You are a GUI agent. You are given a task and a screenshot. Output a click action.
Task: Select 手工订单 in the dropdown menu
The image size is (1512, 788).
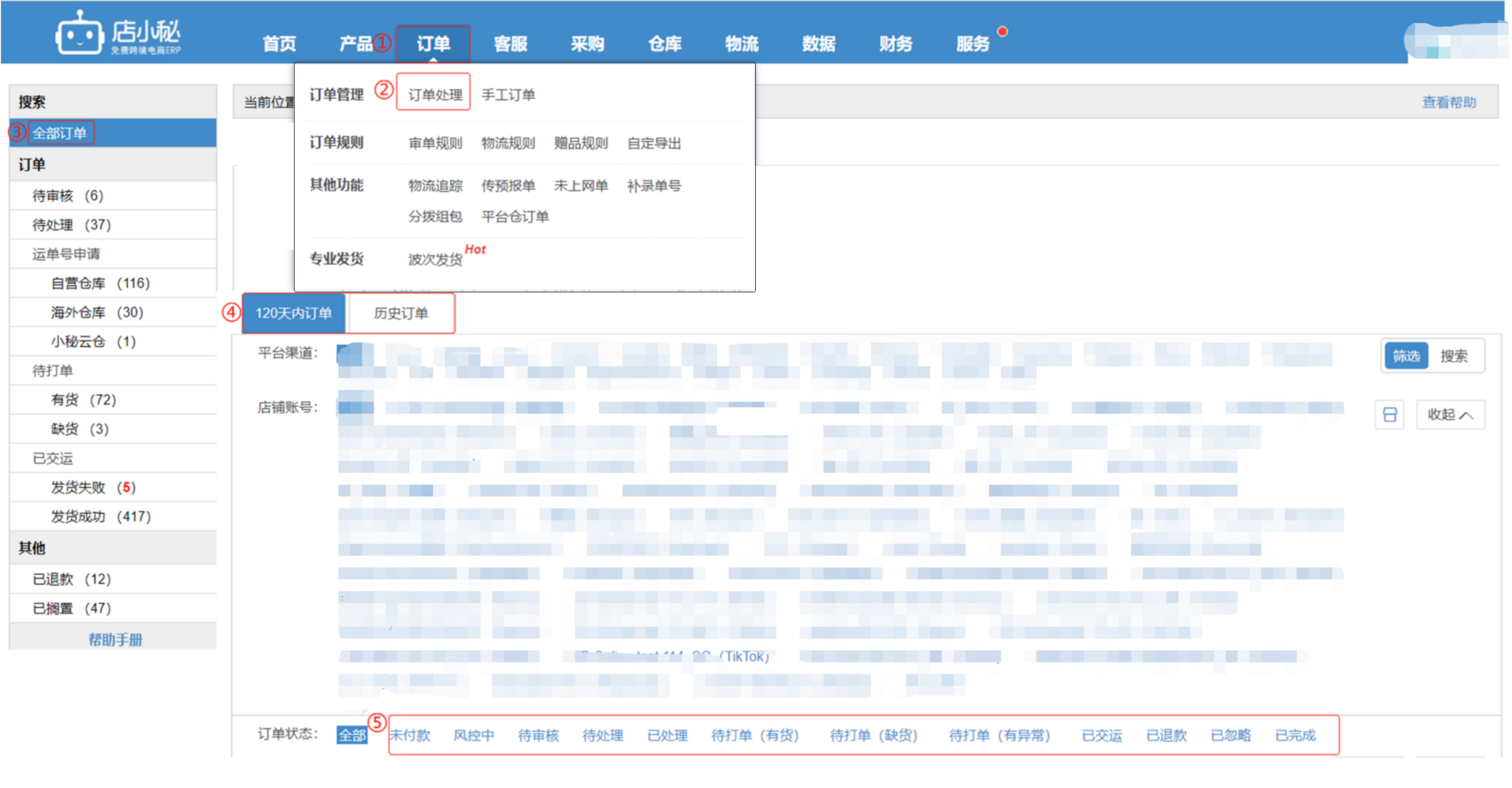[508, 95]
